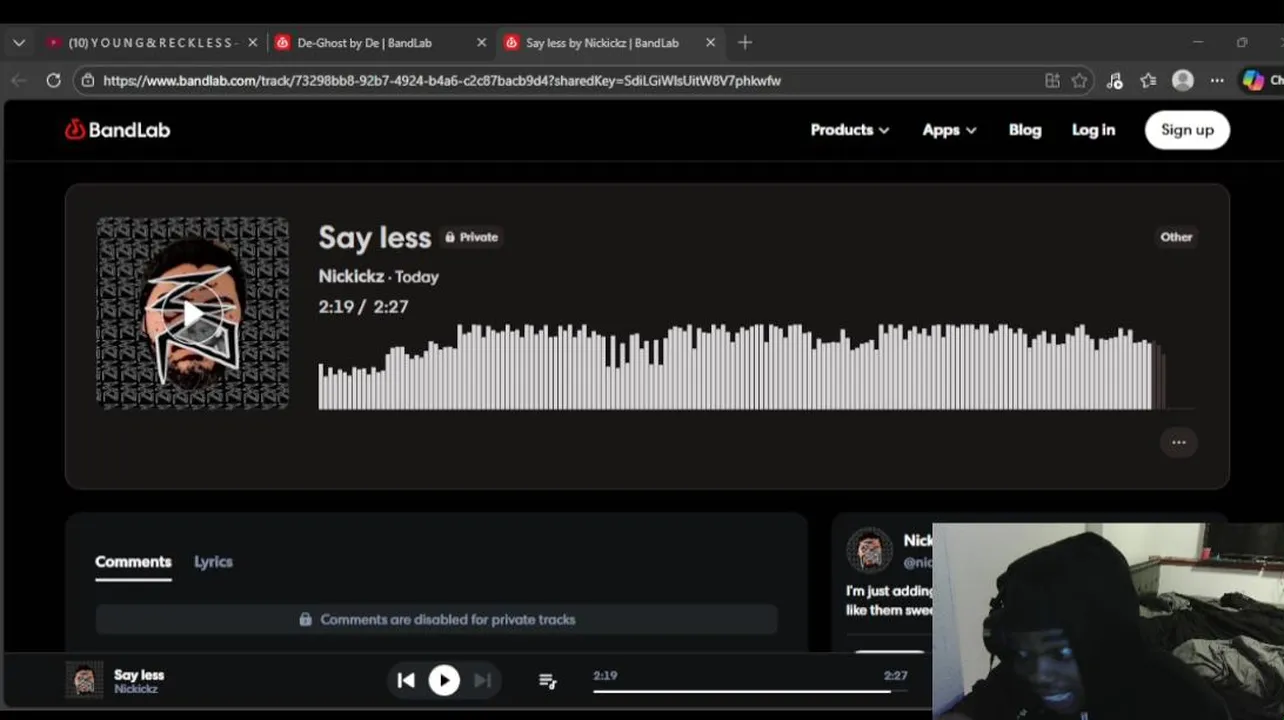Click the site info lock icon
This screenshot has width=1284, height=720.
(x=88, y=80)
